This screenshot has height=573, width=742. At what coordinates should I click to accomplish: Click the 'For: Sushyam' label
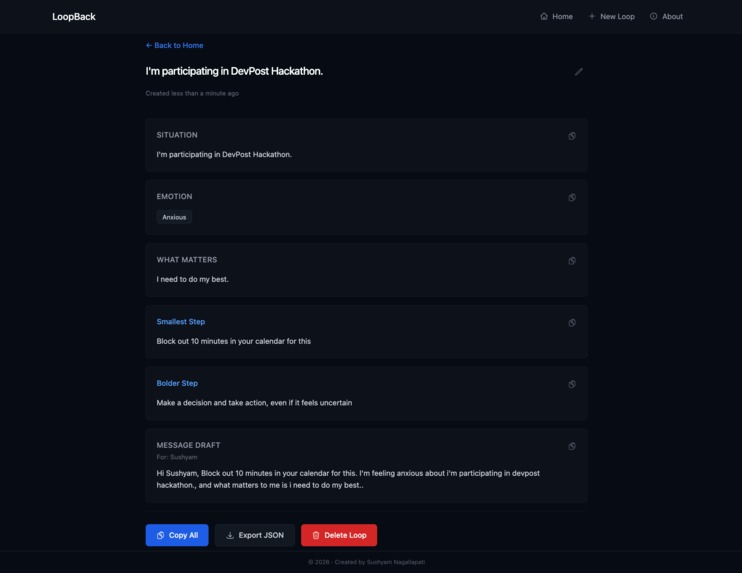click(177, 457)
